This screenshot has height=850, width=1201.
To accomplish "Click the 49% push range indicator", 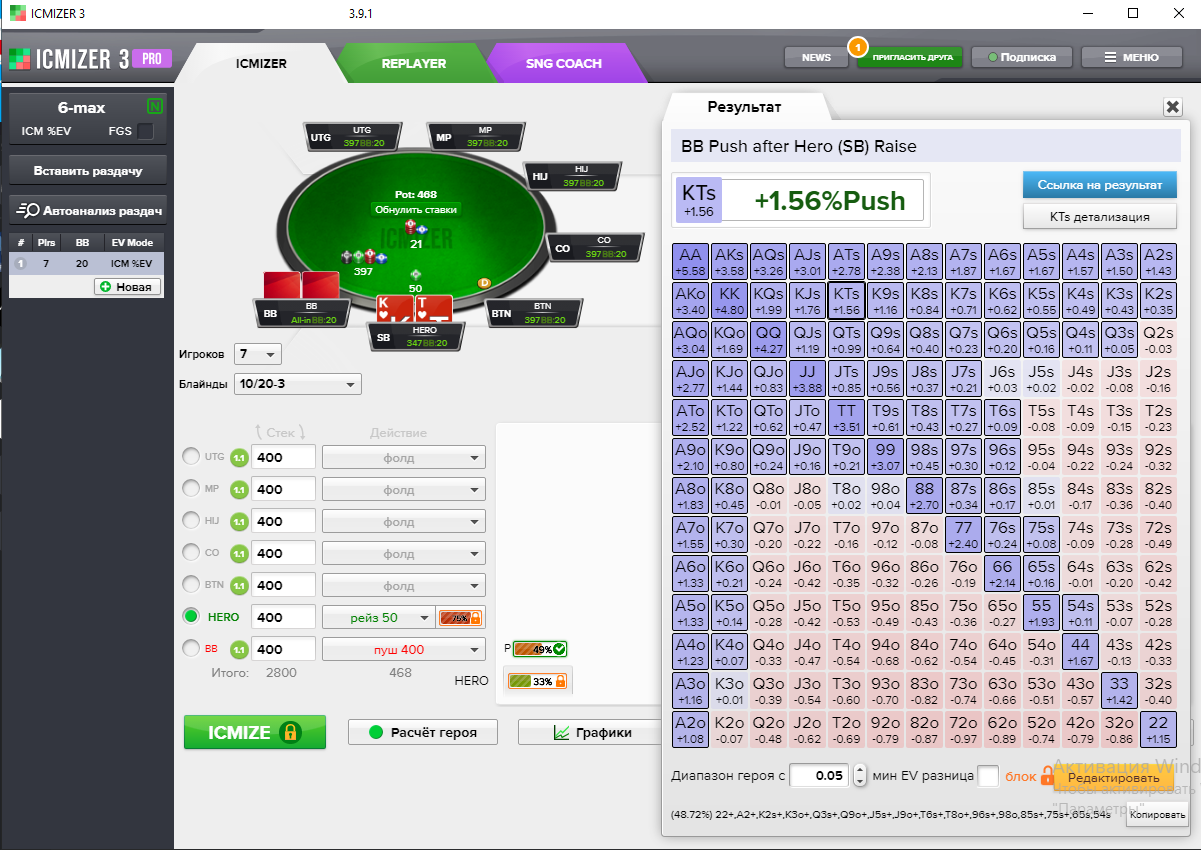I will 540,649.
